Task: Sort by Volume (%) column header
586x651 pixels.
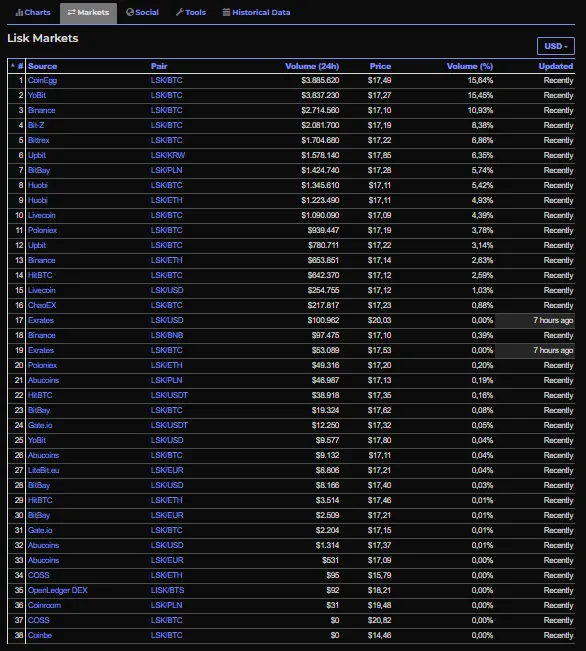Action: [x=470, y=66]
